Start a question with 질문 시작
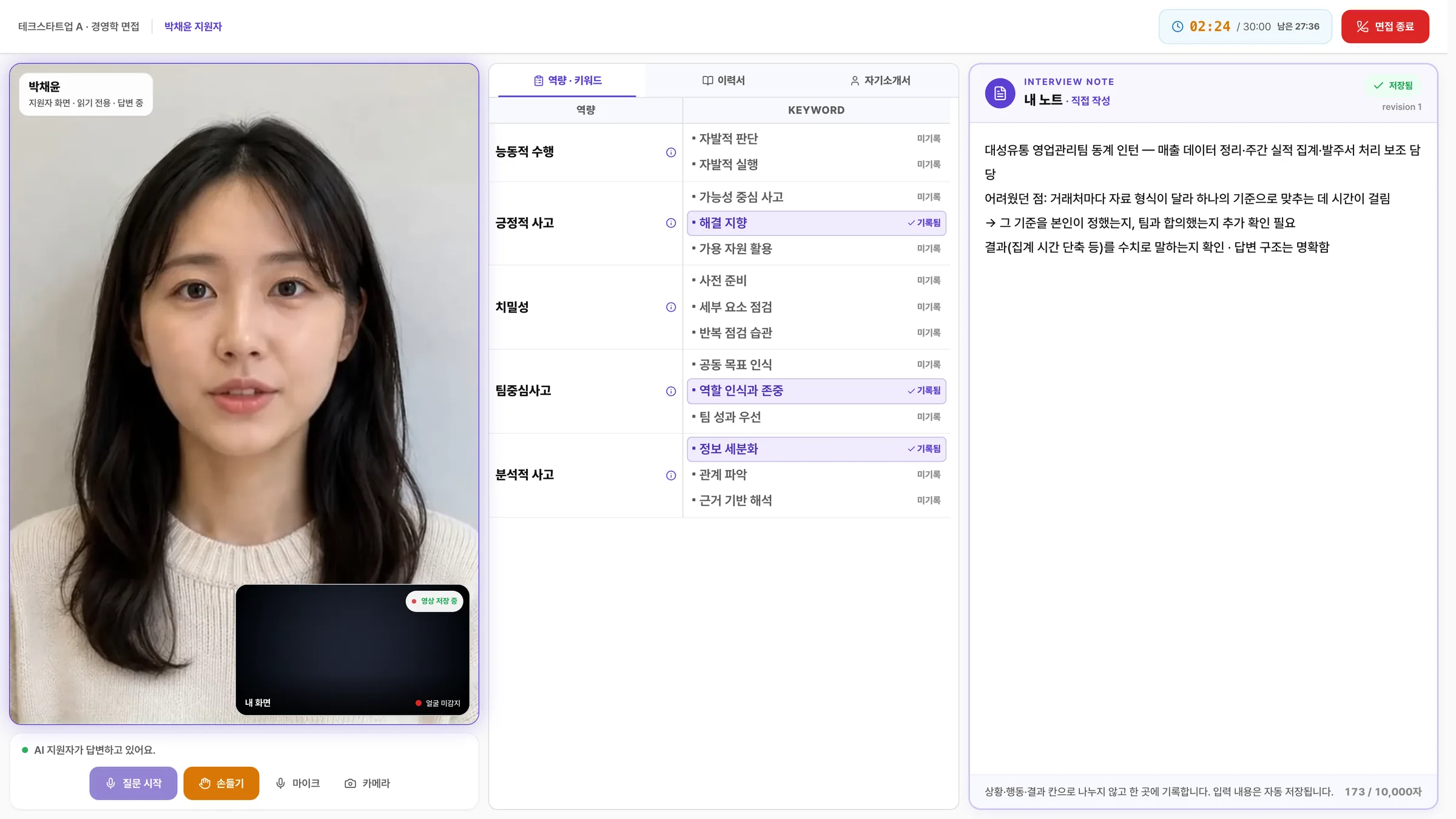Viewport: 1456px width, 819px height. click(x=133, y=783)
